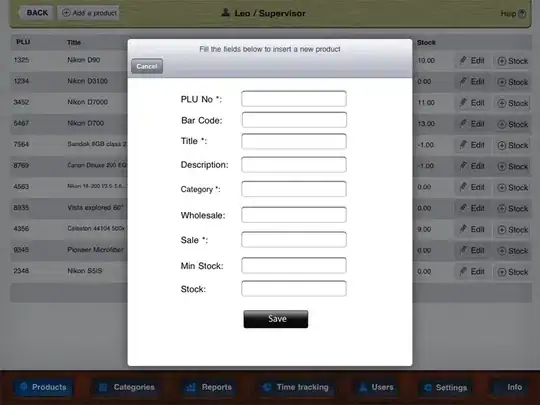
Task: Switch to the Categories tab
Action: [x=126, y=387]
